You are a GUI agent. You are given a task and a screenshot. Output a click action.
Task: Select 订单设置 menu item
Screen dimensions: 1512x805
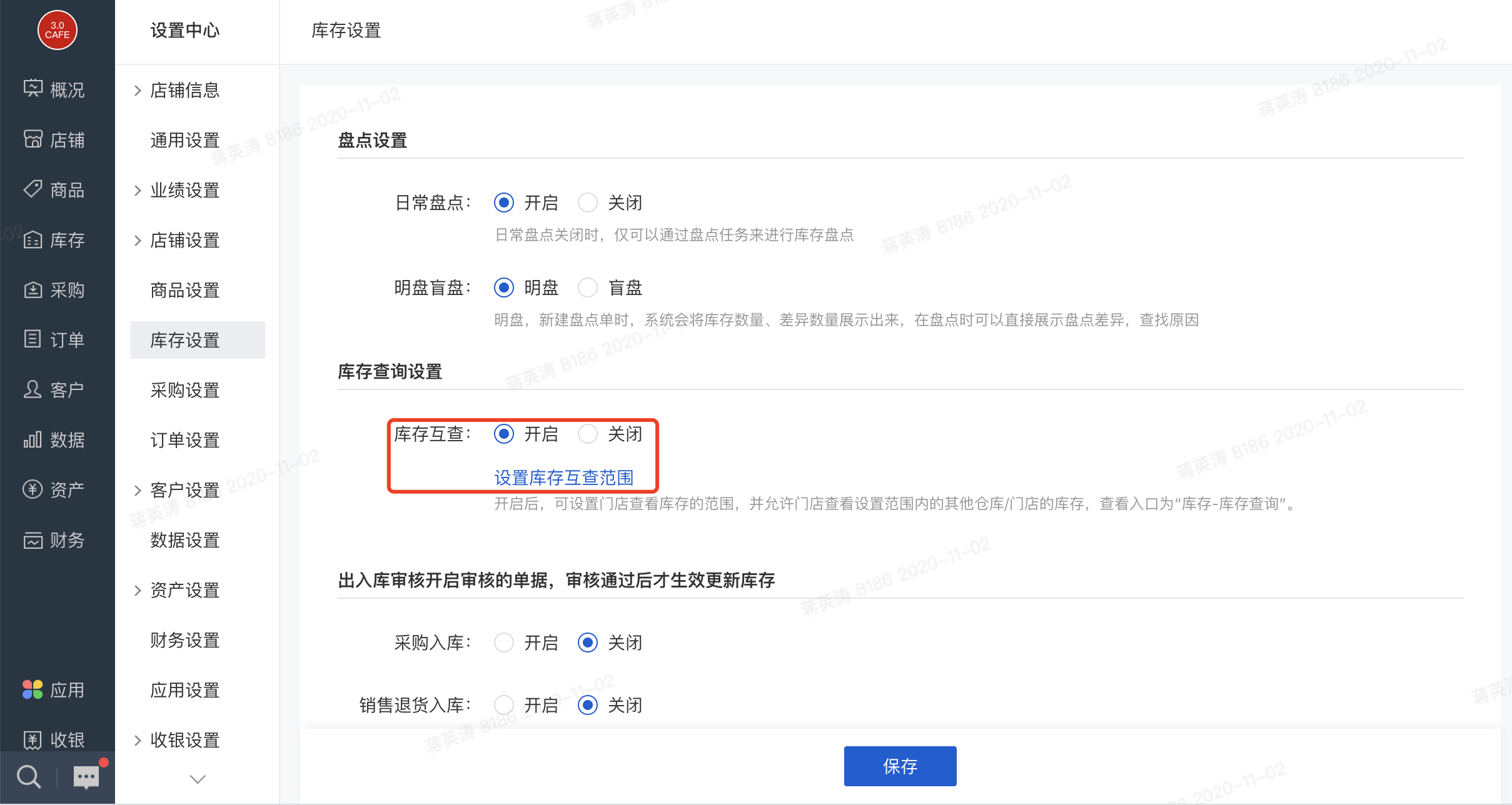coord(185,440)
